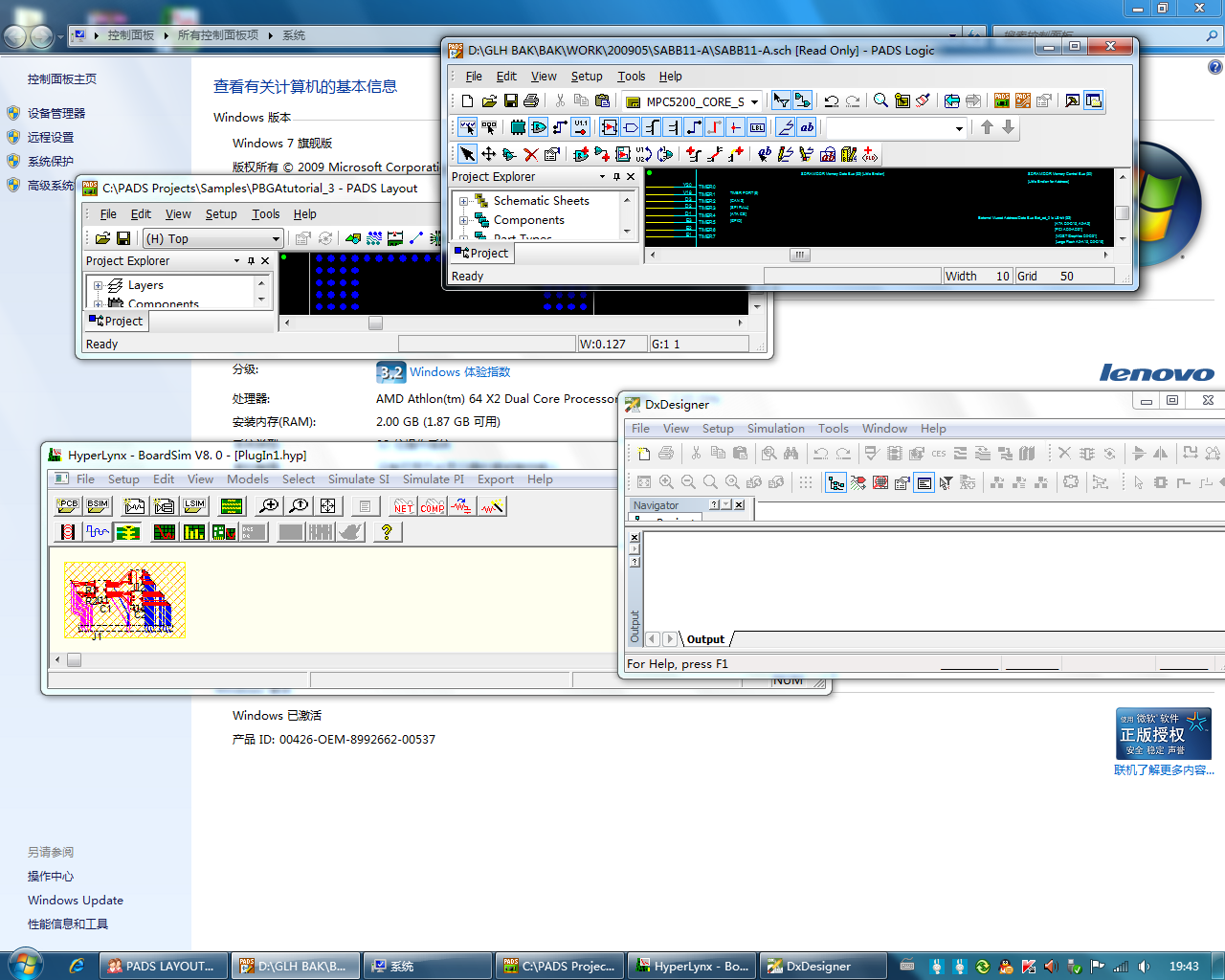The image size is (1225, 980).
Task: Open the Windows 体验指数 link
Action: 459,372
